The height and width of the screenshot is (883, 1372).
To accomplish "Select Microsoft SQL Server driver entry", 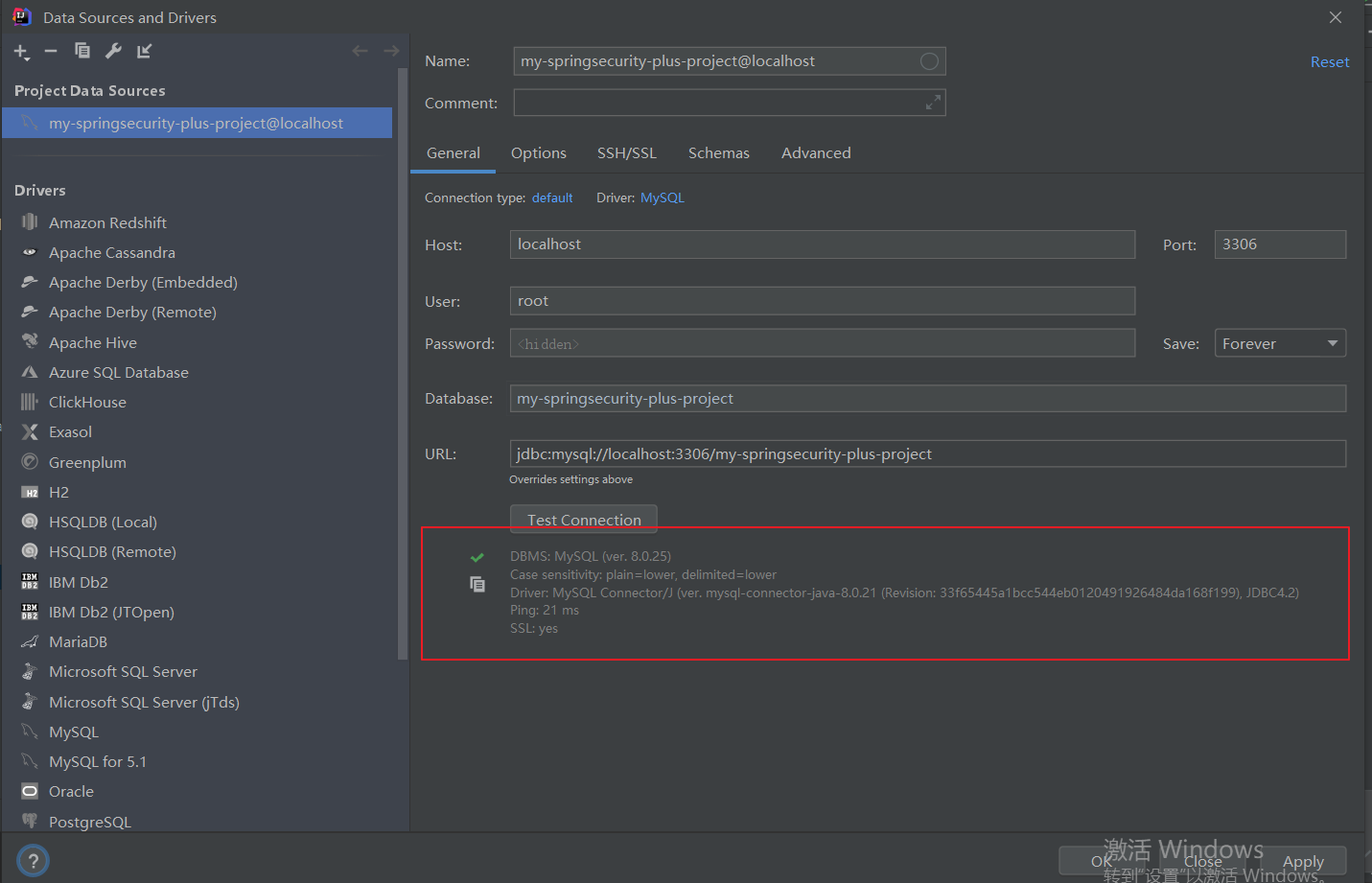I will (x=197, y=671).
